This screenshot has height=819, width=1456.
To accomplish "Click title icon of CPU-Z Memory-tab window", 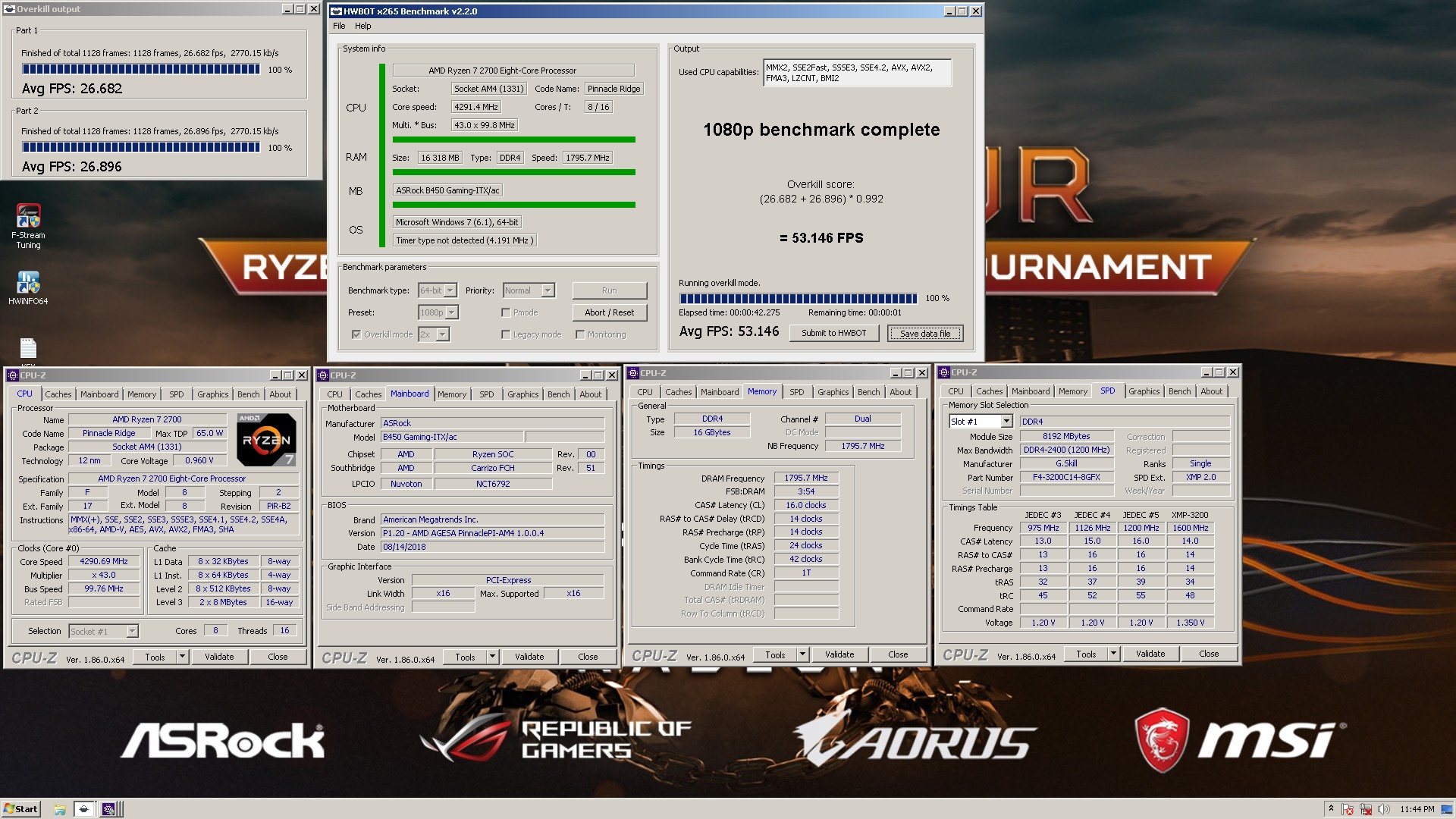I will pyautogui.click(x=633, y=373).
